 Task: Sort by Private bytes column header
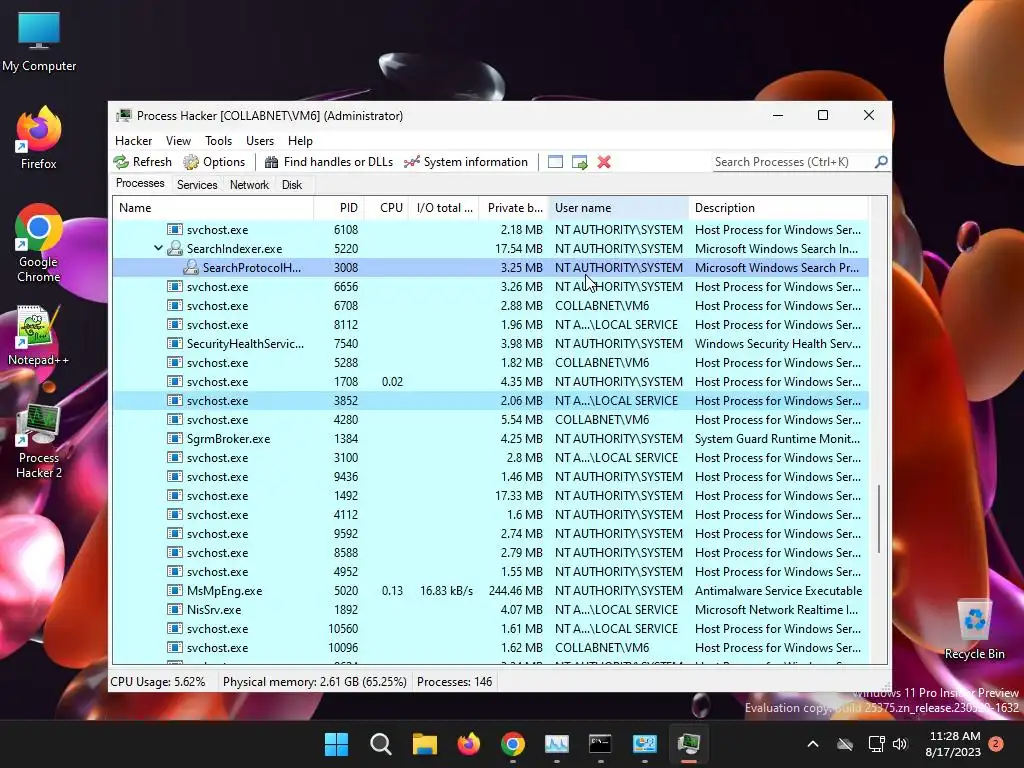pos(514,208)
